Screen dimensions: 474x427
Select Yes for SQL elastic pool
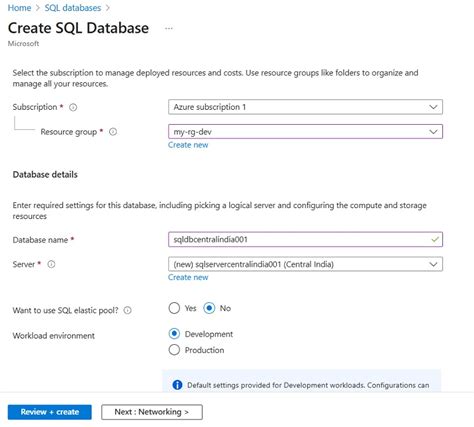click(174, 308)
